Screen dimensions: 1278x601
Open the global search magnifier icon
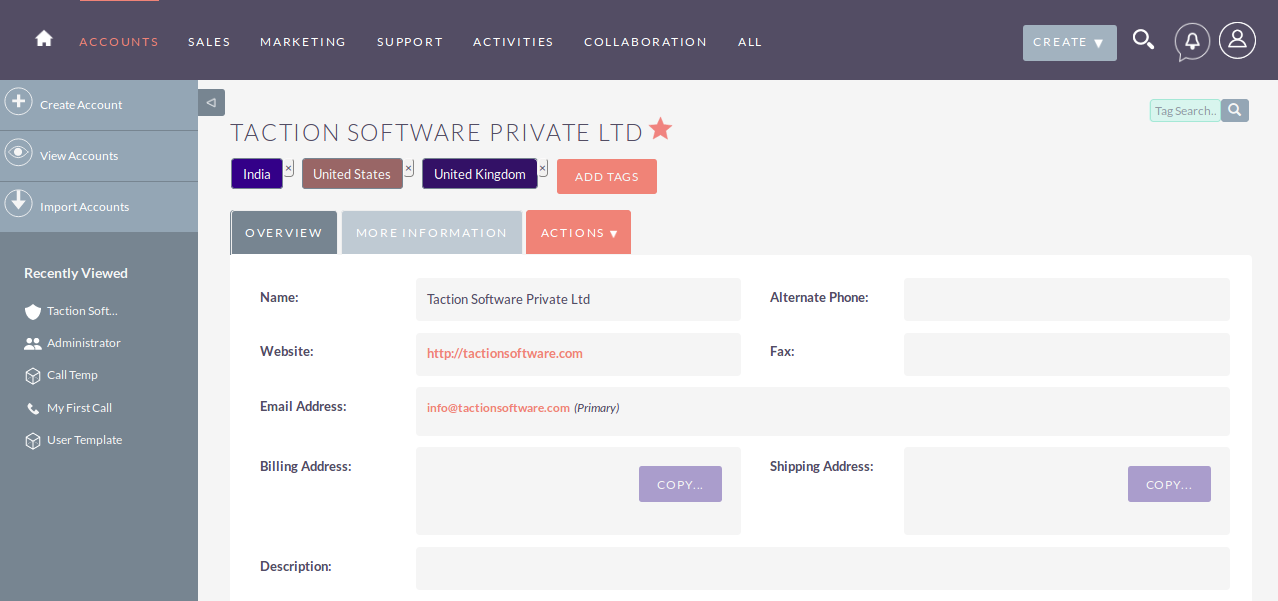coord(1143,40)
